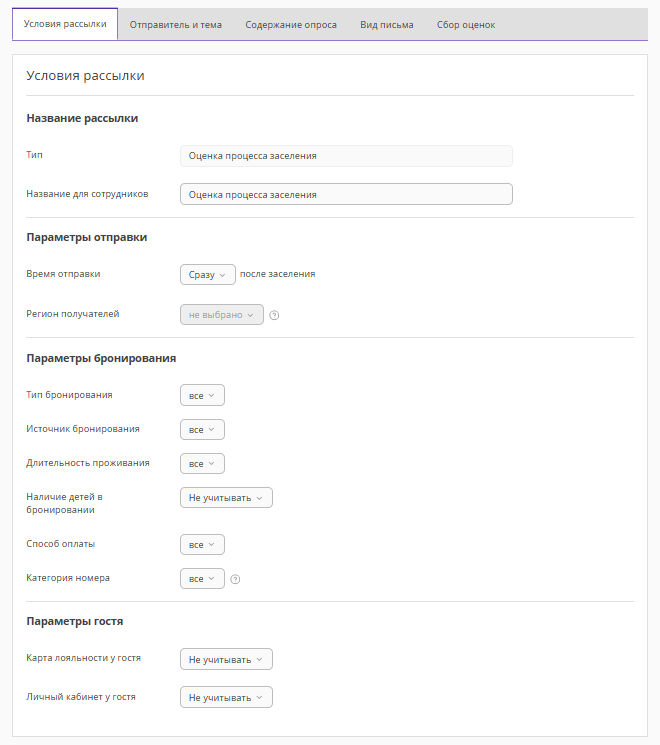660x745 pixels.
Task: Open the Категория номера dropdown
Action: pyautogui.click(x=202, y=579)
